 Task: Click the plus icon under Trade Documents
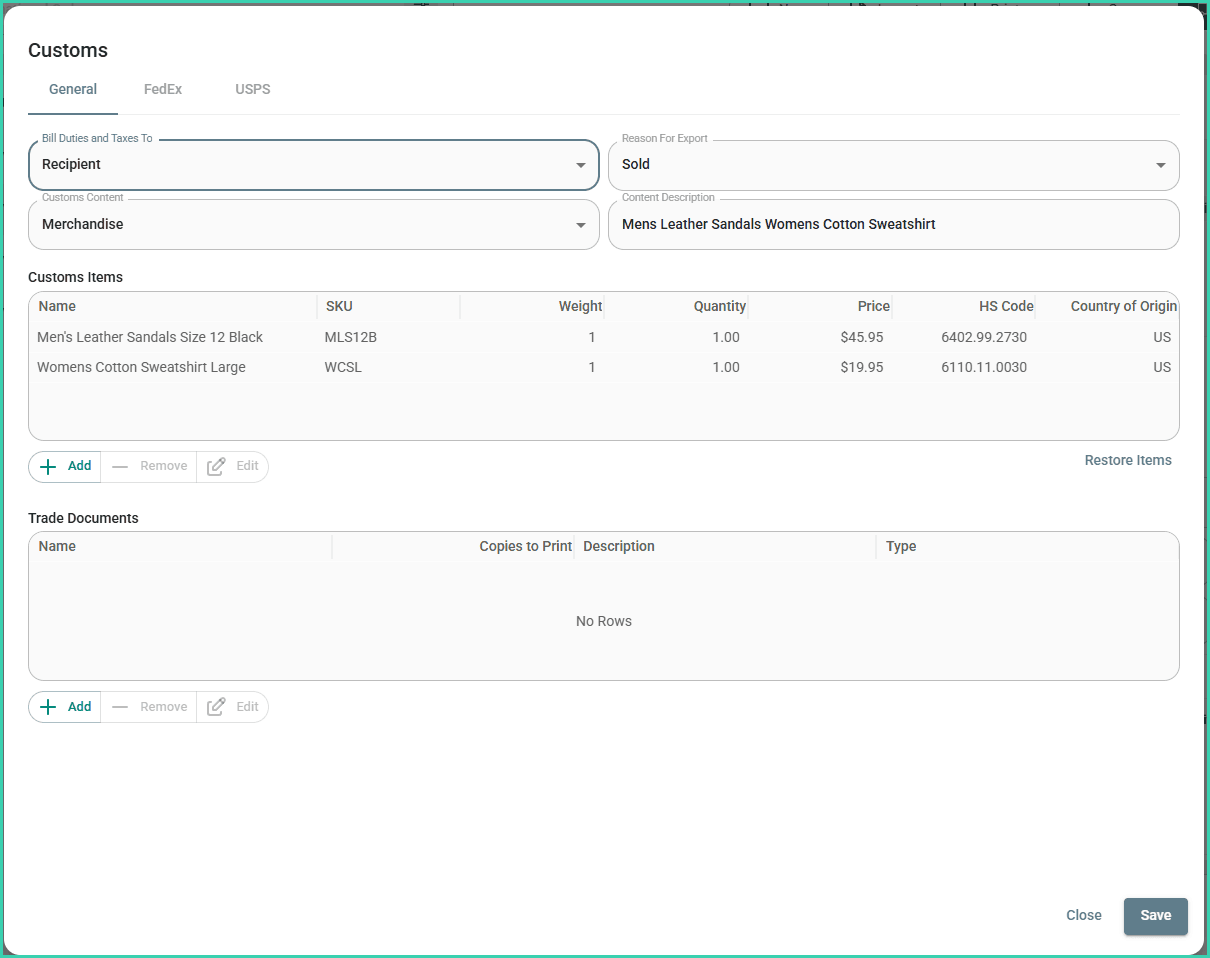pyautogui.click(x=48, y=707)
